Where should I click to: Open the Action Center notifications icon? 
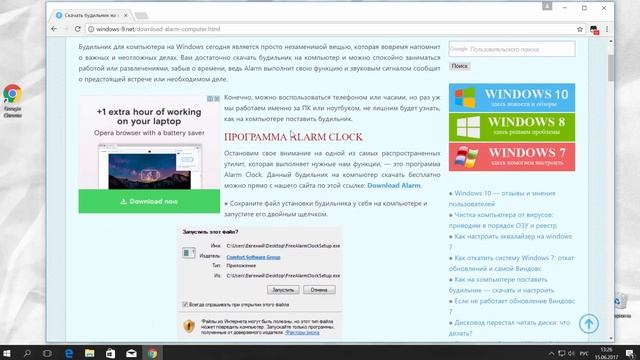point(630,353)
